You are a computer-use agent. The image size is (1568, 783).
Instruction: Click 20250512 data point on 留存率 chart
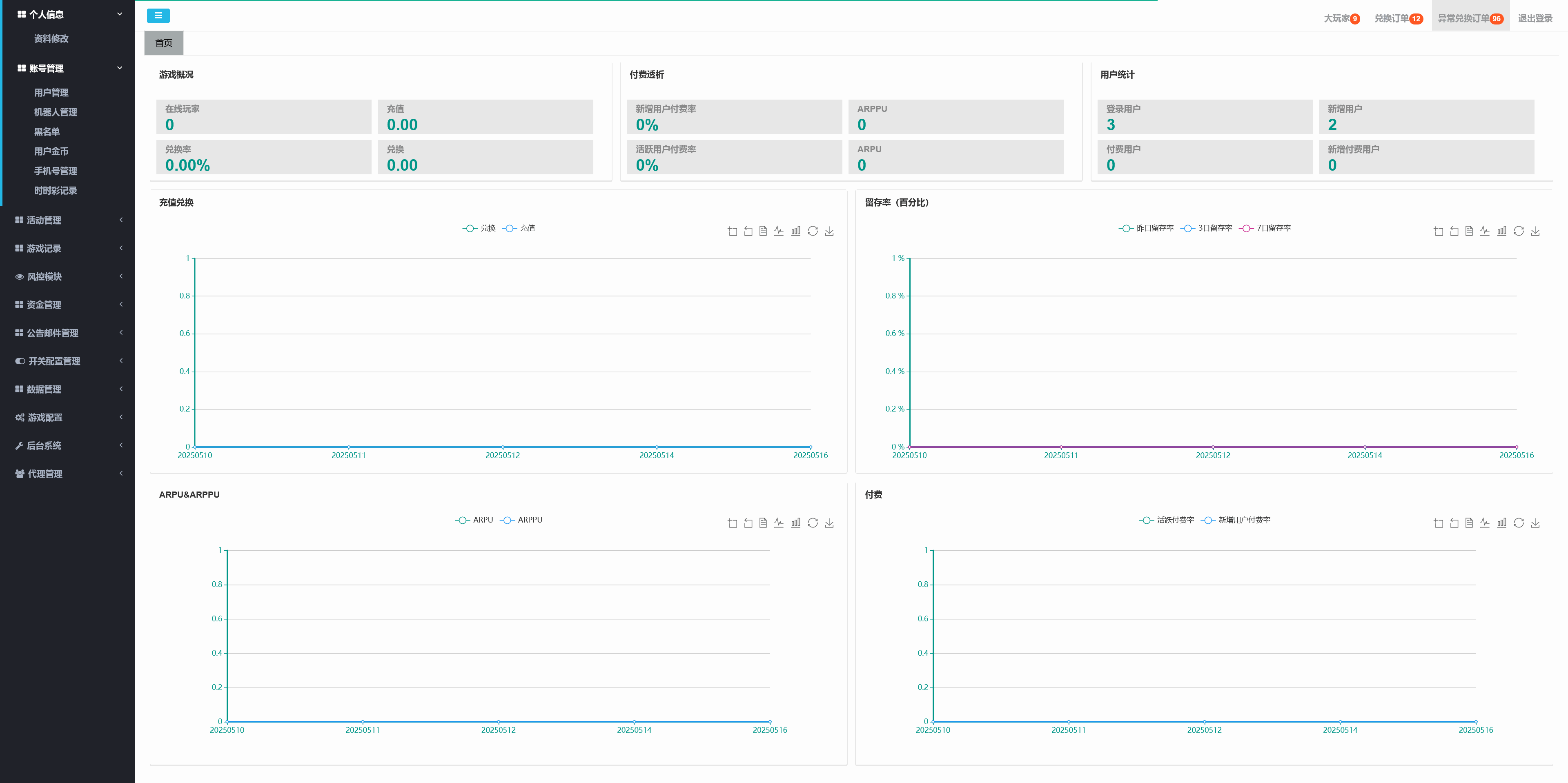point(1212,447)
